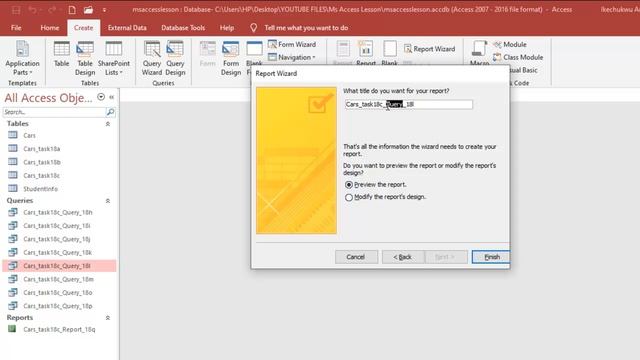Click Tell me what you want to do

click(306, 28)
